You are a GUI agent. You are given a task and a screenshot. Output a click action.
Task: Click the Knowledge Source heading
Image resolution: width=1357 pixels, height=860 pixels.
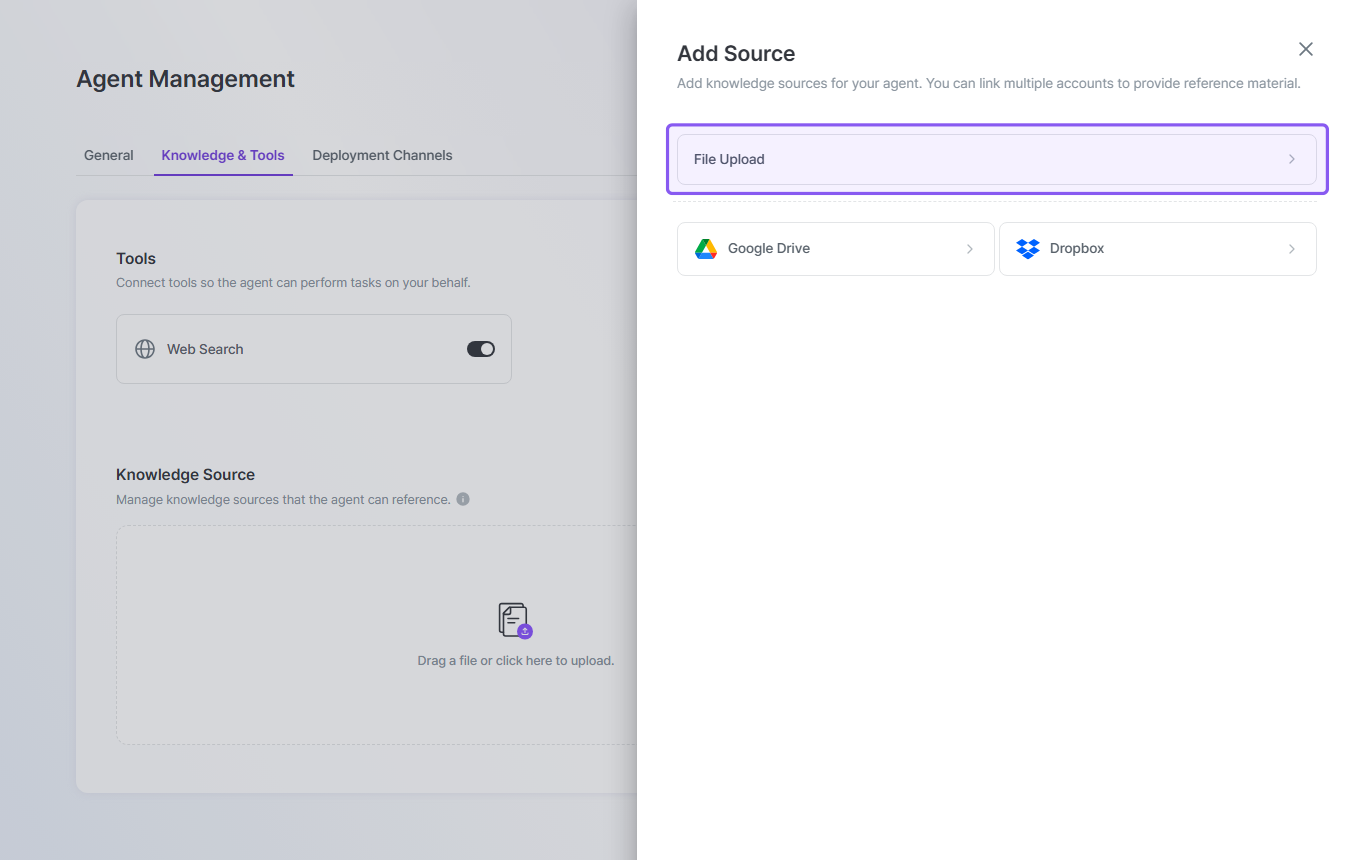tap(186, 475)
